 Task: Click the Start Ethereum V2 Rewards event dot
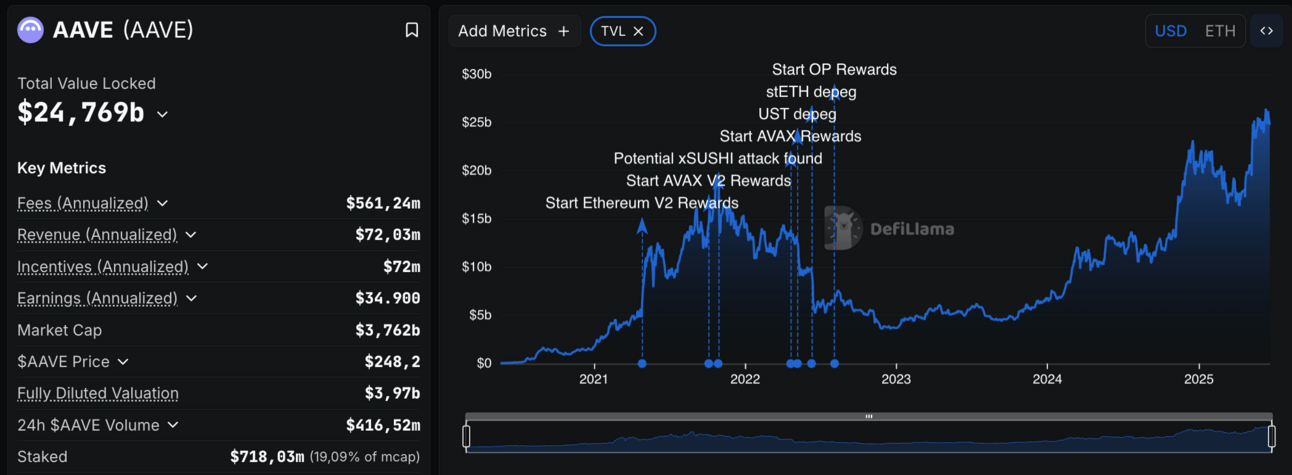[x=642, y=364]
